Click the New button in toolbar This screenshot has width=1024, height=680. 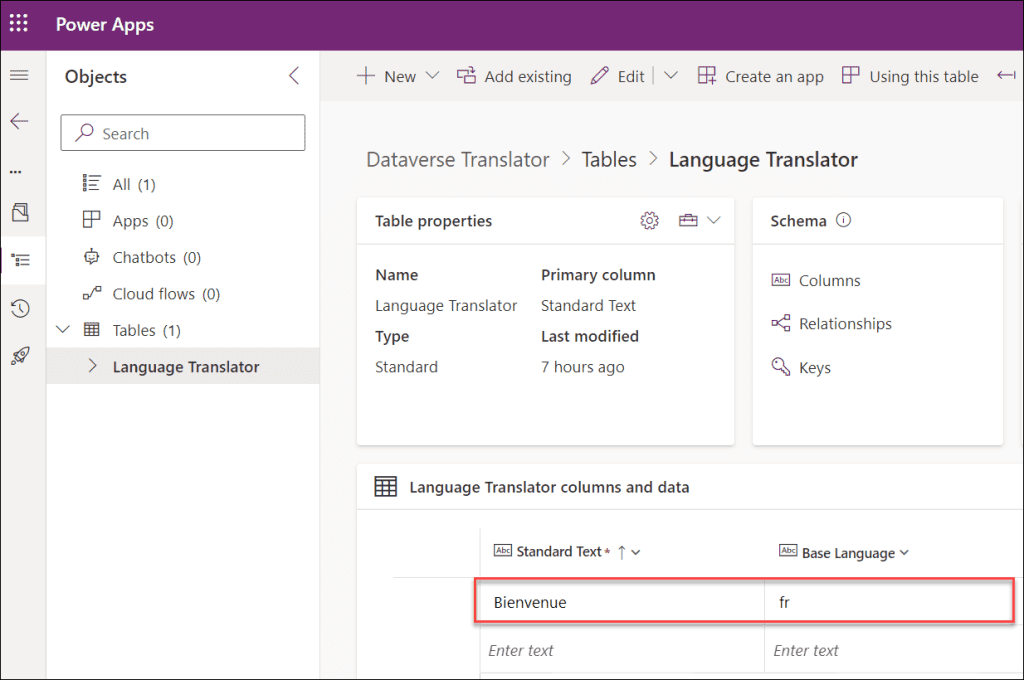click(x=386, y=76)
